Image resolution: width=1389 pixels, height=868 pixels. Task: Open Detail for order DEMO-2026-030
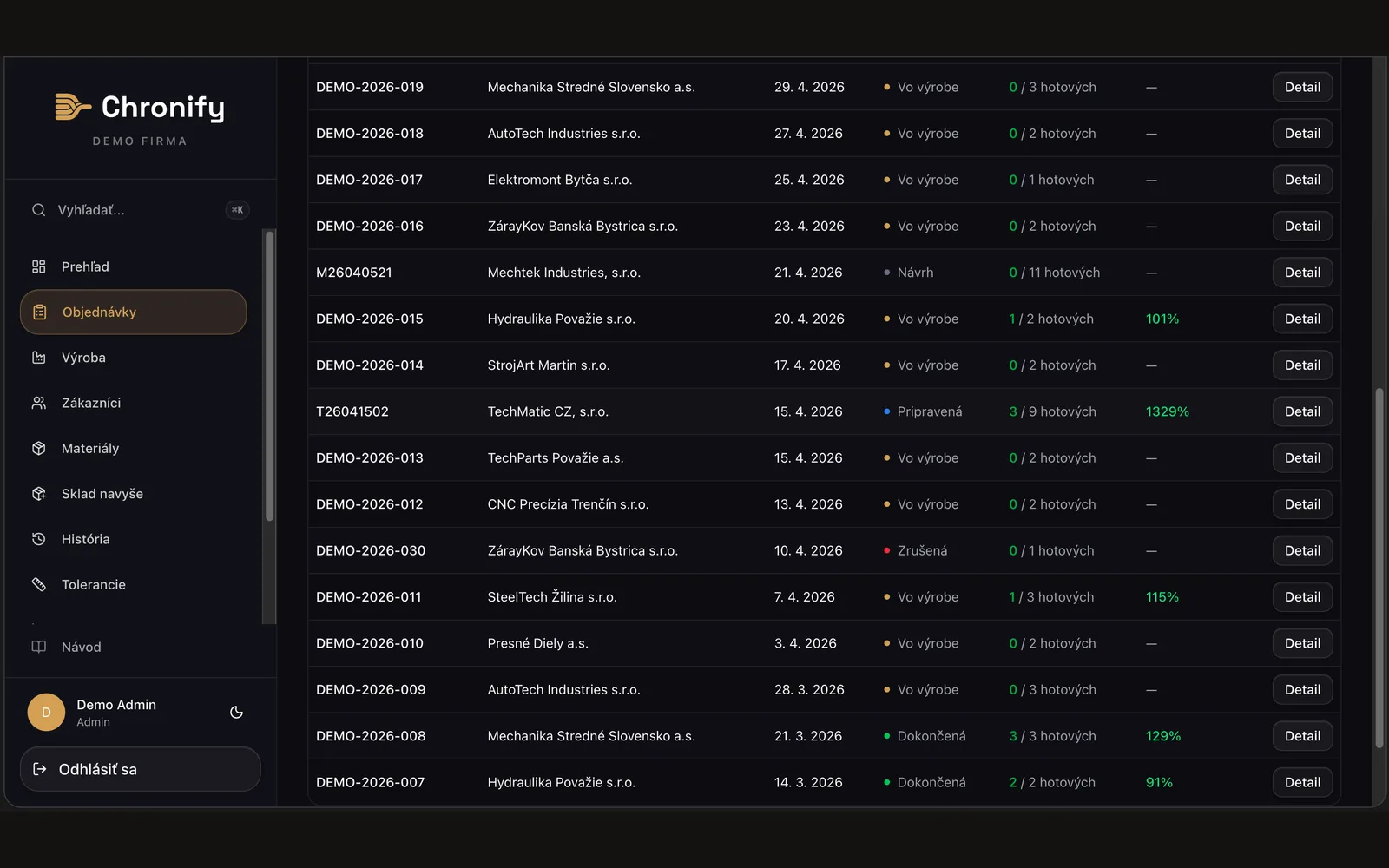[1302, 550]
